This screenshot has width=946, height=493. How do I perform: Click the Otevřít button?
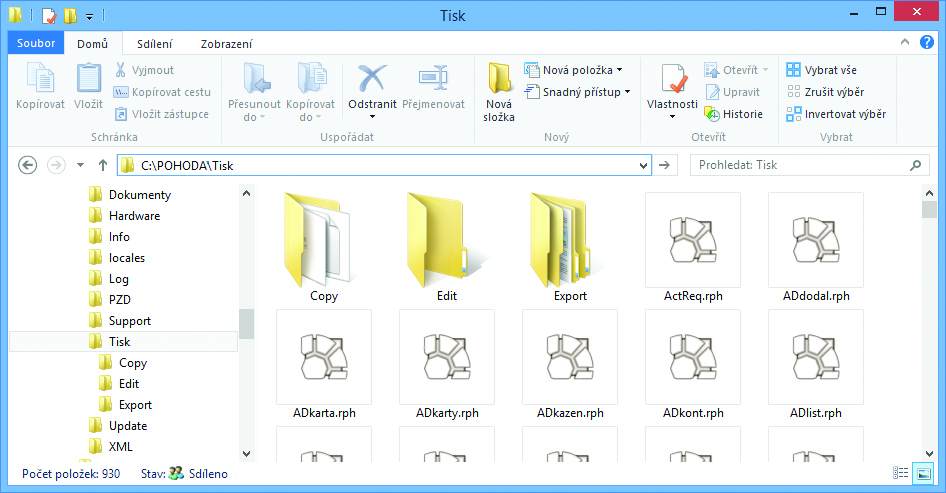(x=737, y=70)
